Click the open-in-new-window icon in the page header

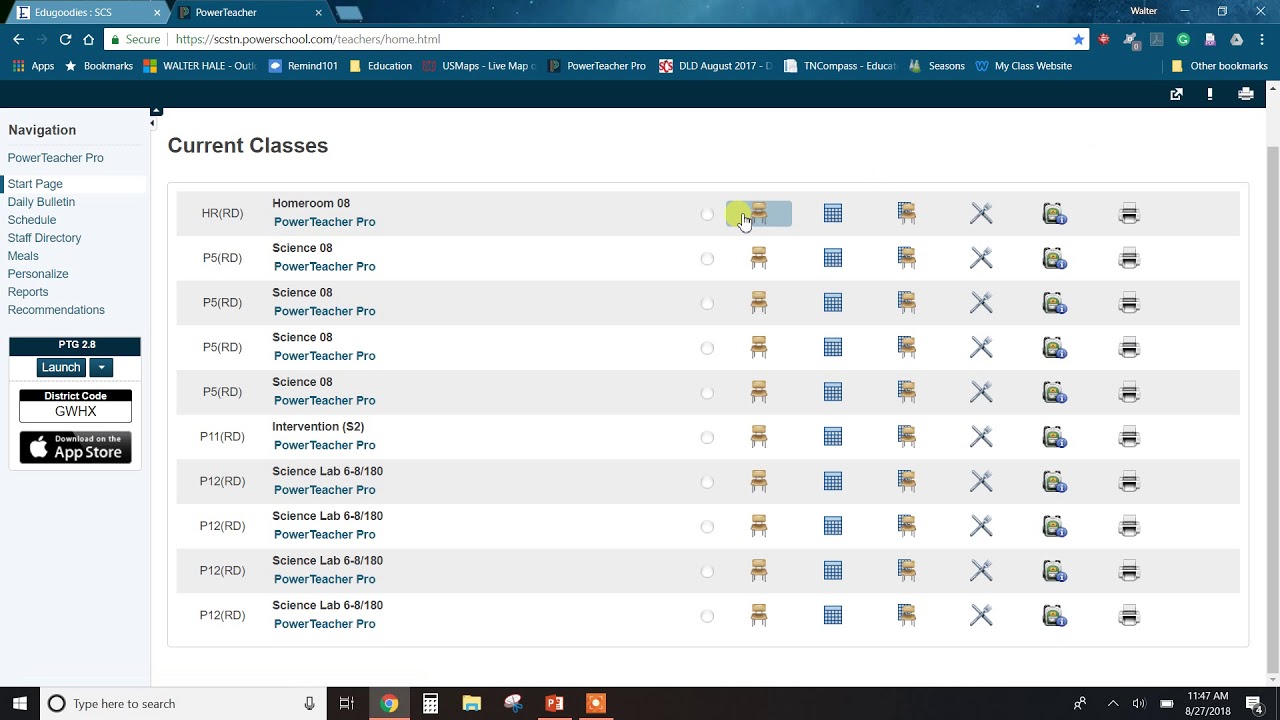(x=1176, y=94)
